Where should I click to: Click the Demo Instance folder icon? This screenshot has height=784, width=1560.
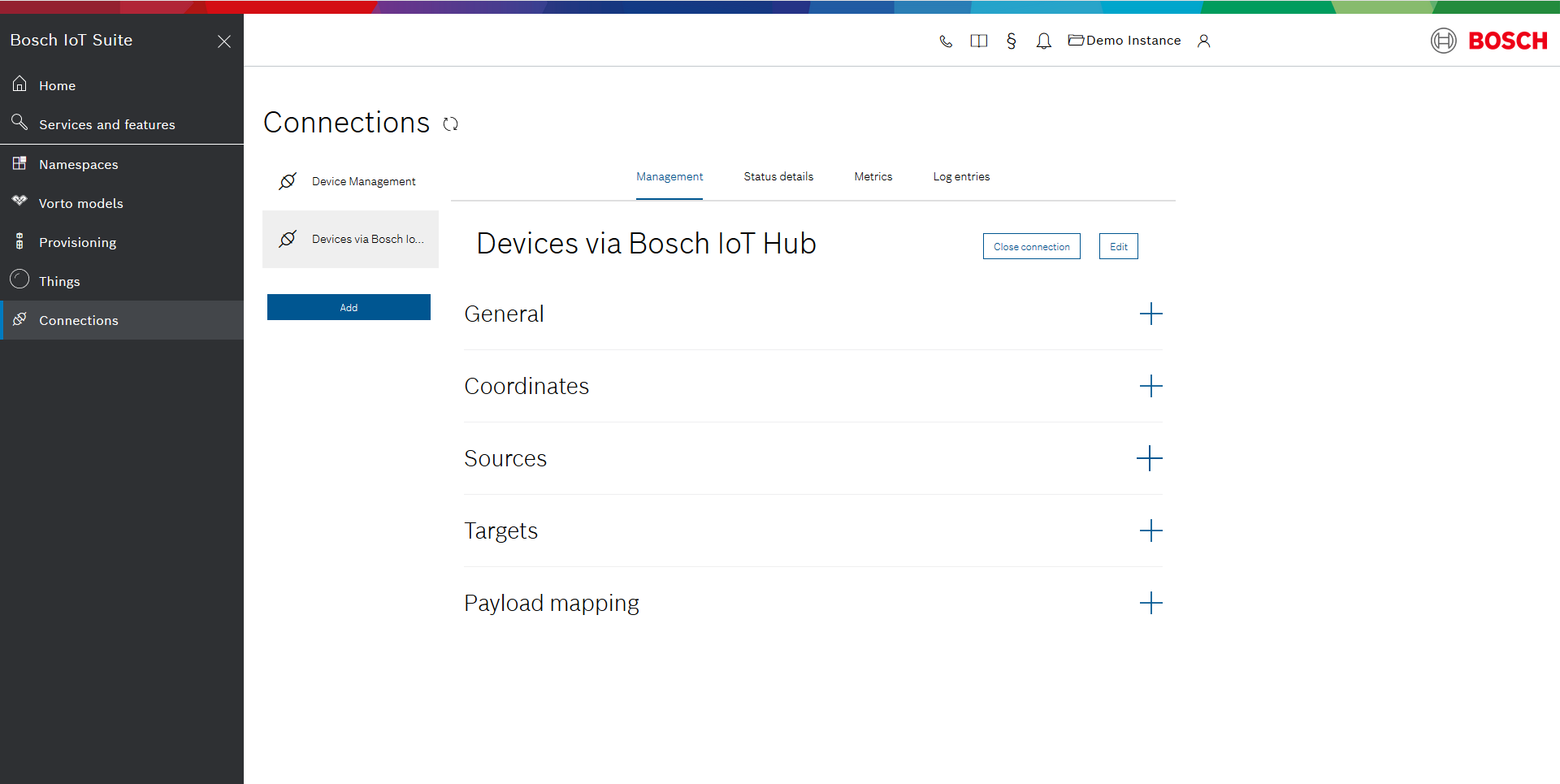click(x=1076, y=40)
